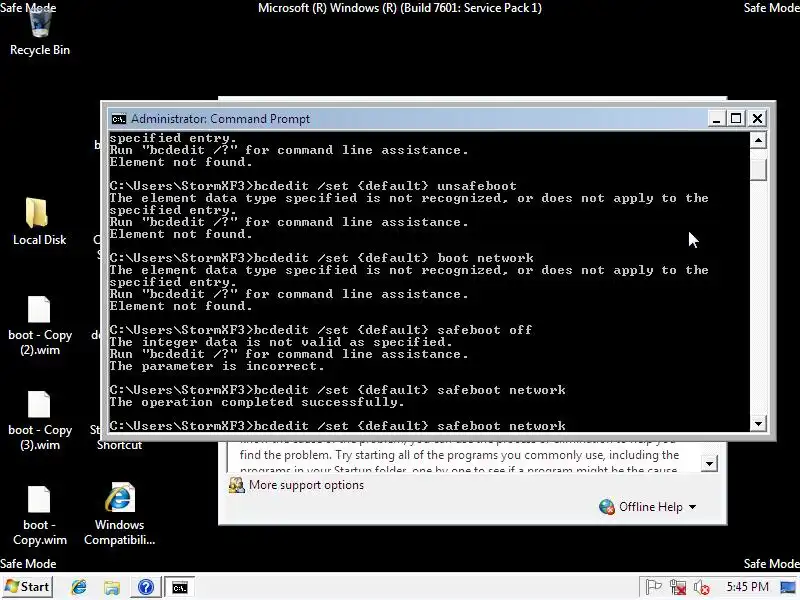Viewport: 800px width, 600px height.
Task: Click the More support options icon
Action: point(236,485)
